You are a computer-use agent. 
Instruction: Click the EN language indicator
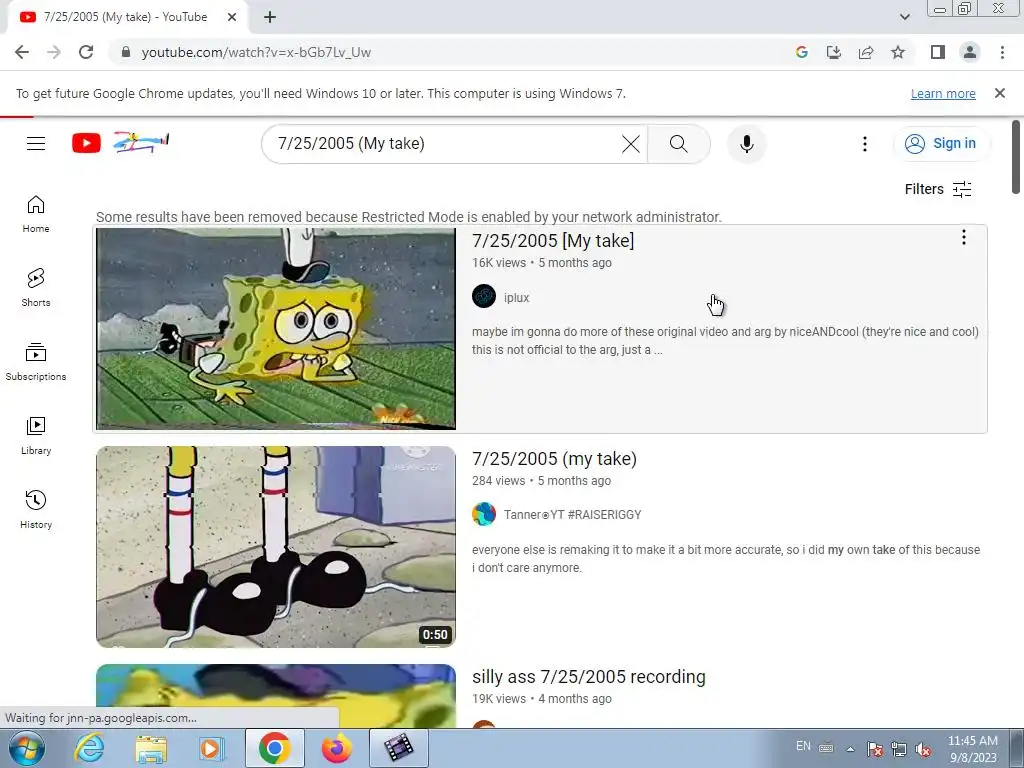[803, 746]
